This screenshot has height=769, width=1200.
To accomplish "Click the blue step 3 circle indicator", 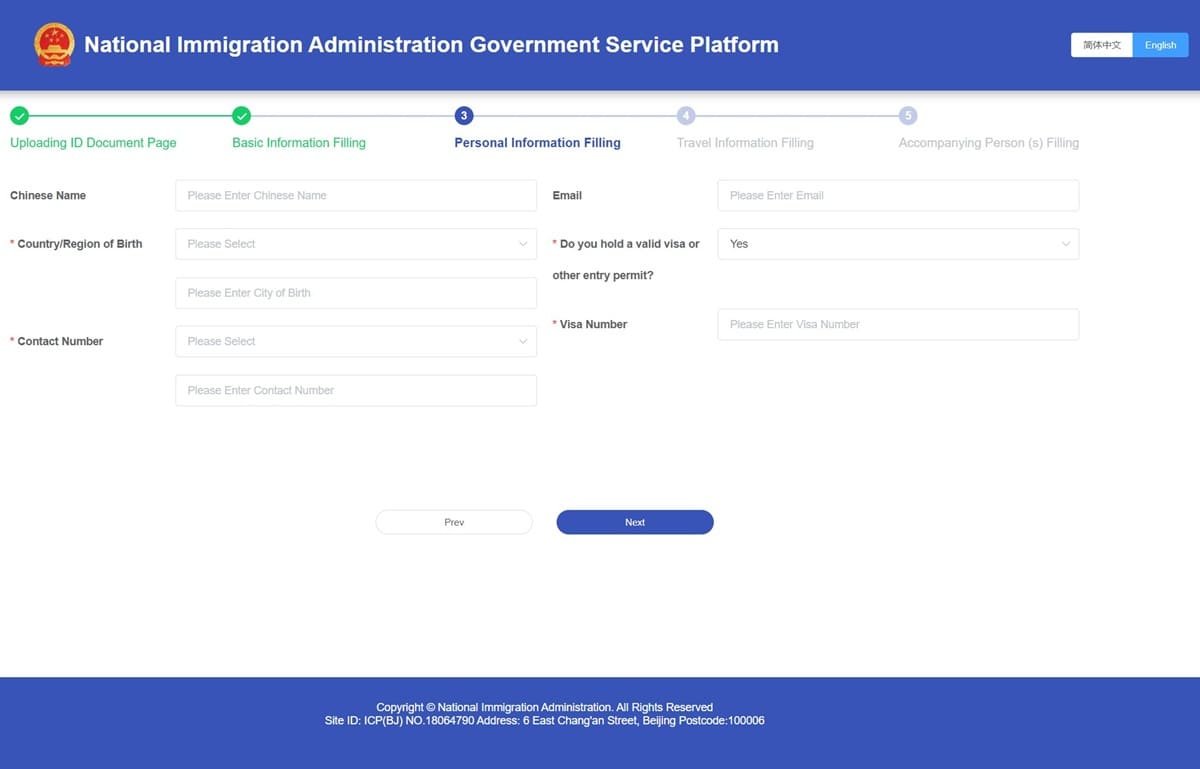I will (x=463, y=115).
